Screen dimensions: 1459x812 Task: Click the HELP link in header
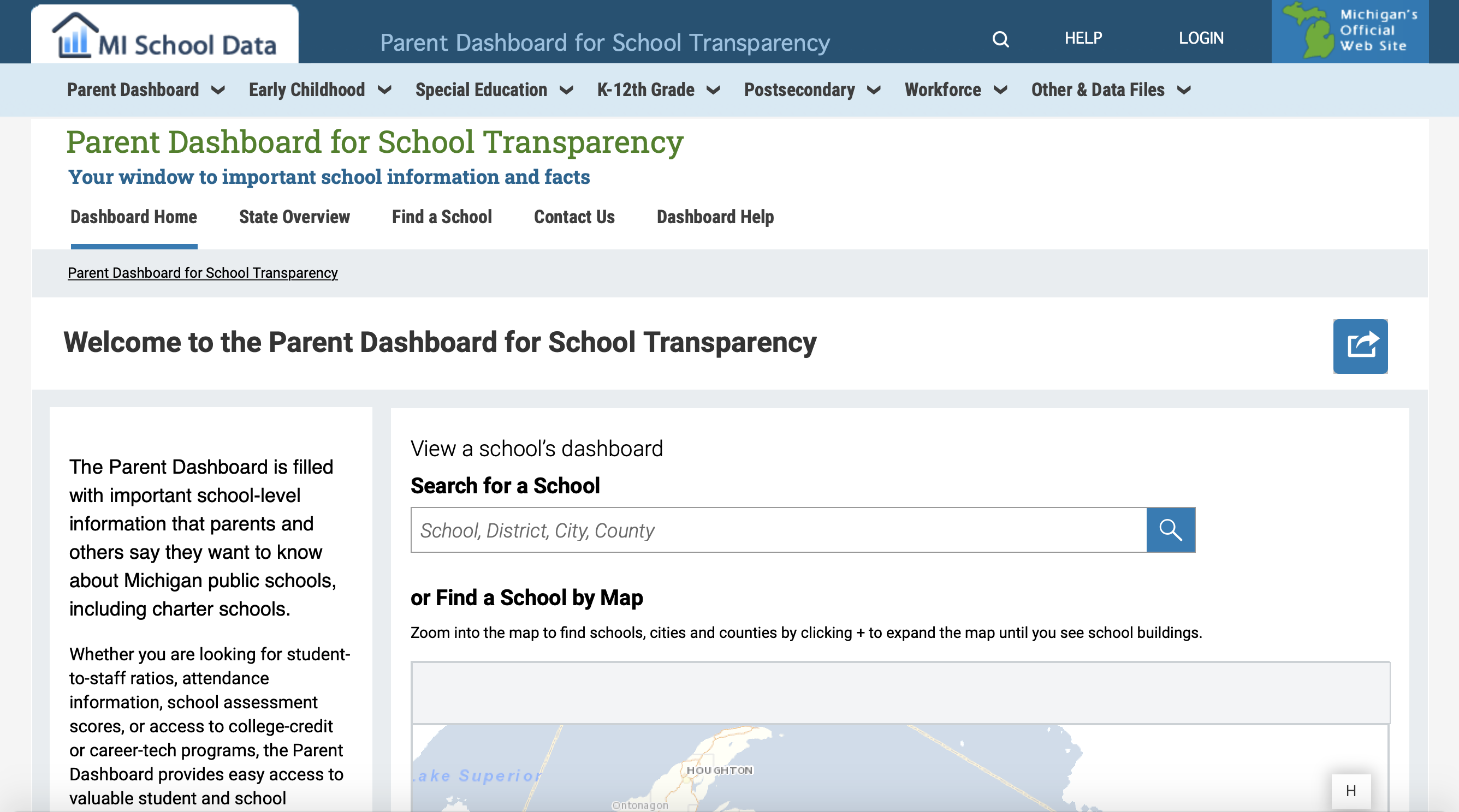[1083, 38]
